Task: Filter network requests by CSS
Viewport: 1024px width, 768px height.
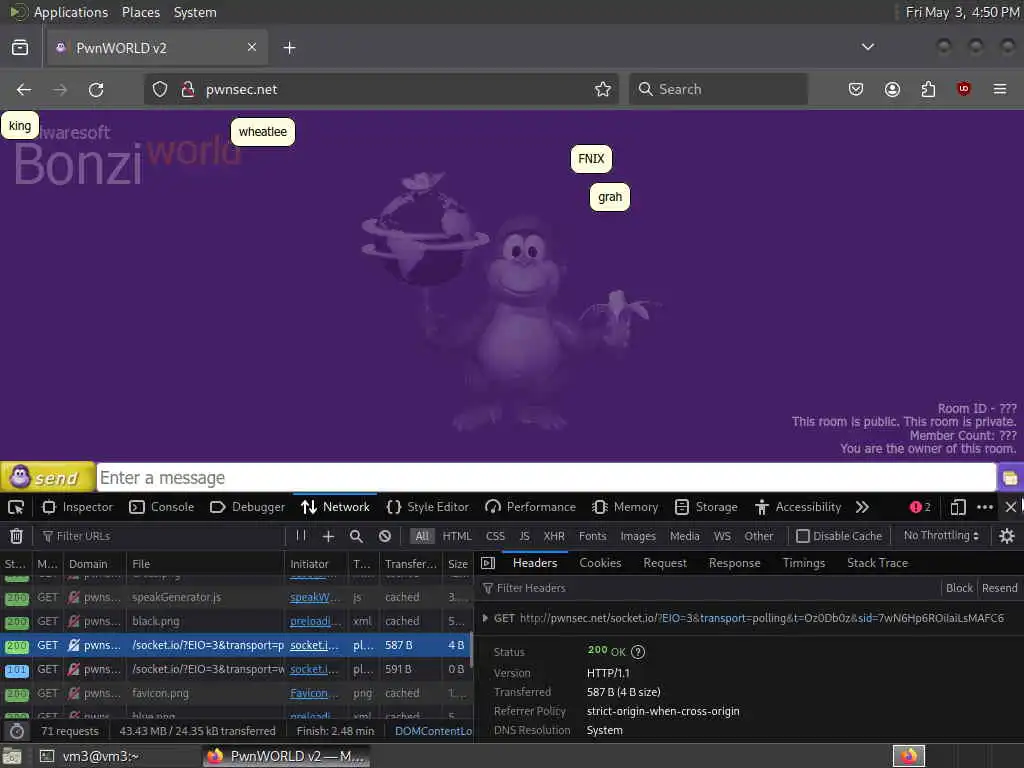Action: click(x=495, y=536)
